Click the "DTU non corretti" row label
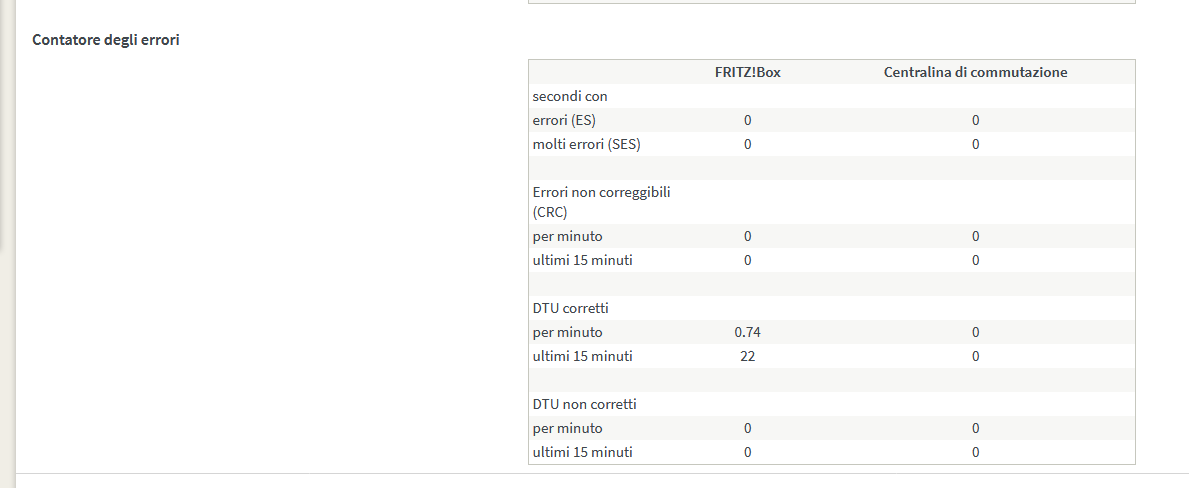Screen dimensions: 1189x488 pos(584,404)
